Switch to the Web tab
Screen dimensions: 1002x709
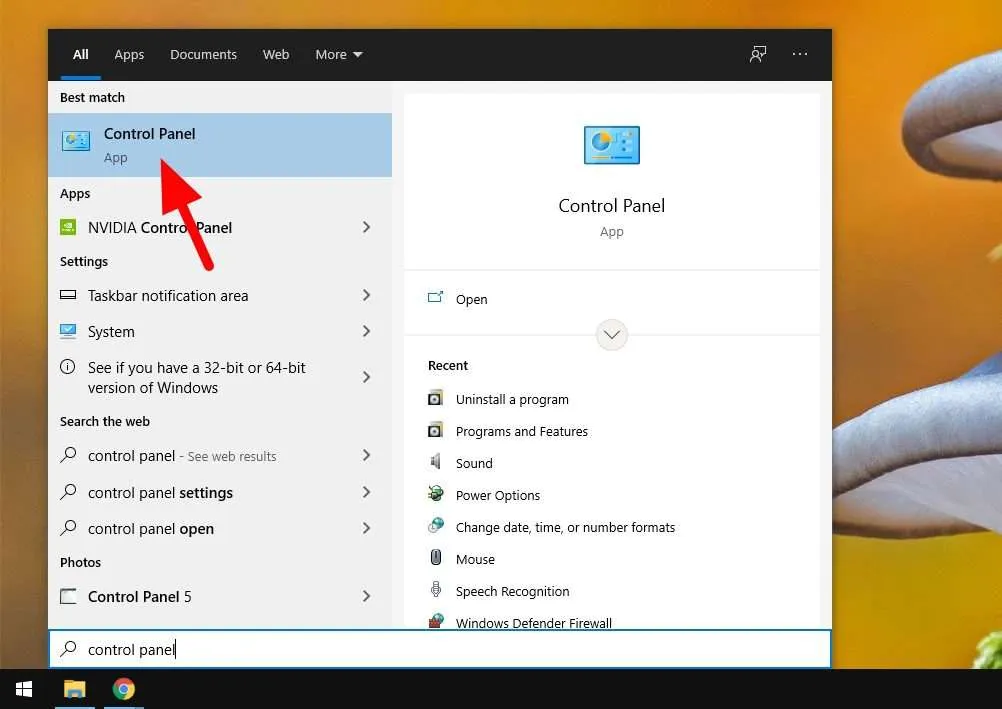(276, 54)
